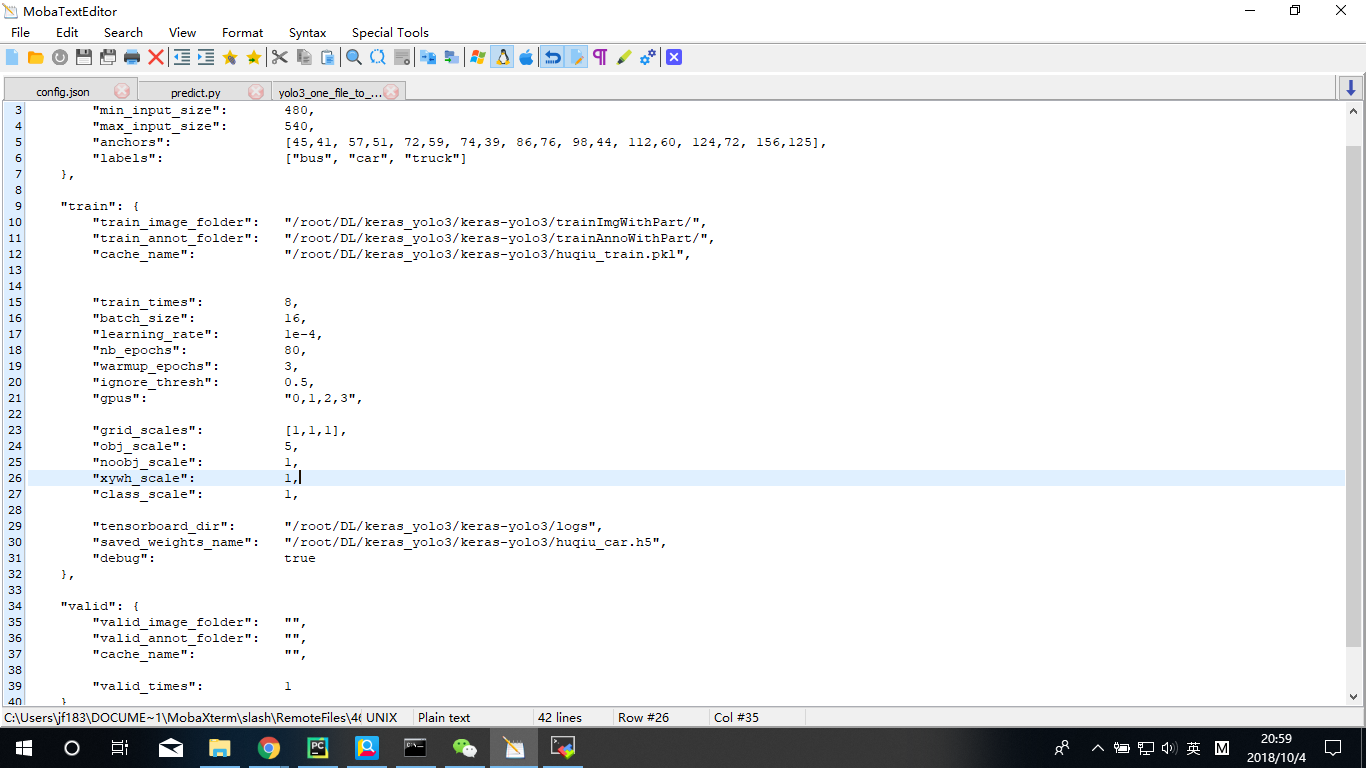1366x768 pixels.
Task: Click the "learning_rate" key in the editor
Action: [155, 334]
